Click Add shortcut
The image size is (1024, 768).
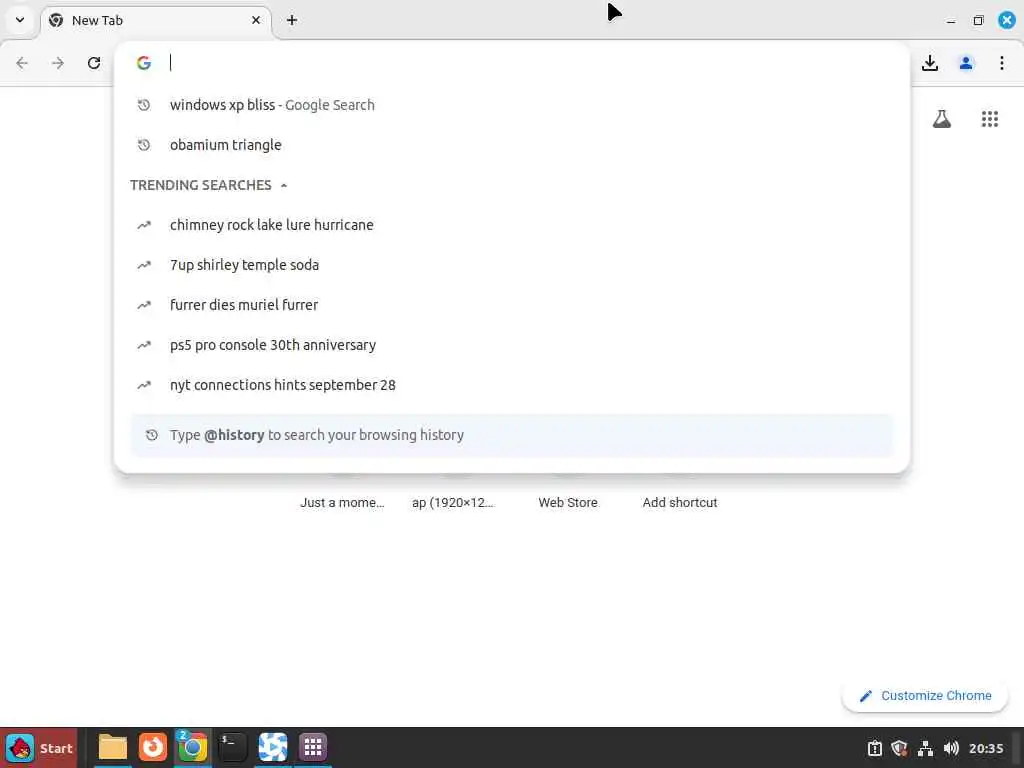680,502
